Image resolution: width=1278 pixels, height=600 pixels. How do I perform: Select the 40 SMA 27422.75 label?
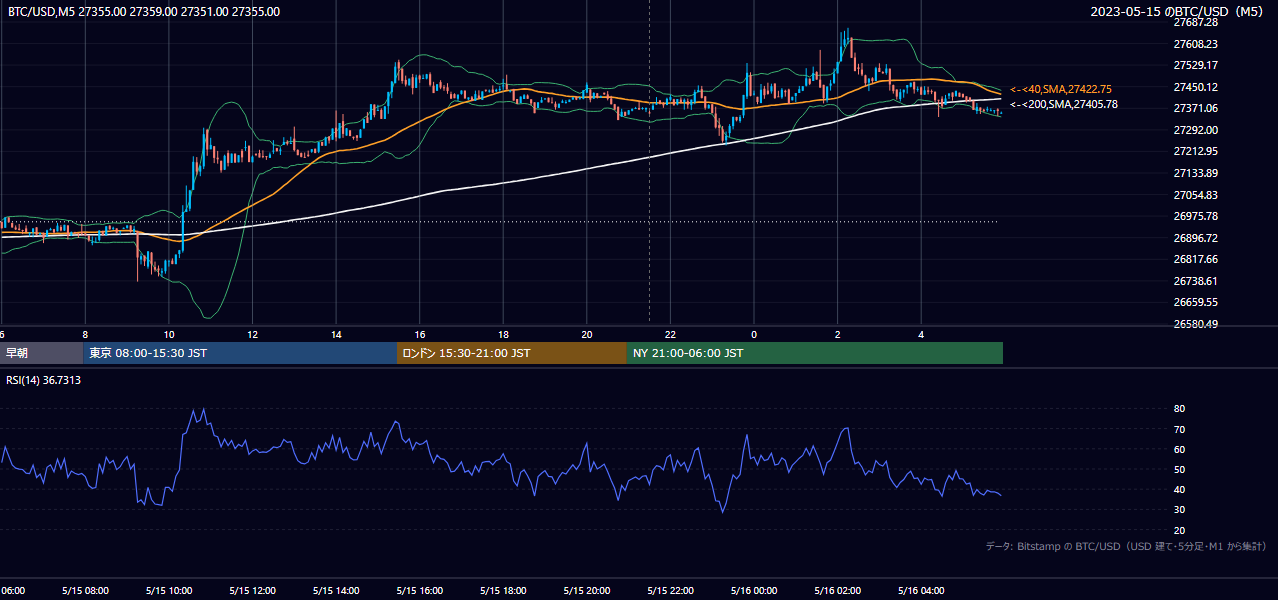click(x=1061, y=89)
